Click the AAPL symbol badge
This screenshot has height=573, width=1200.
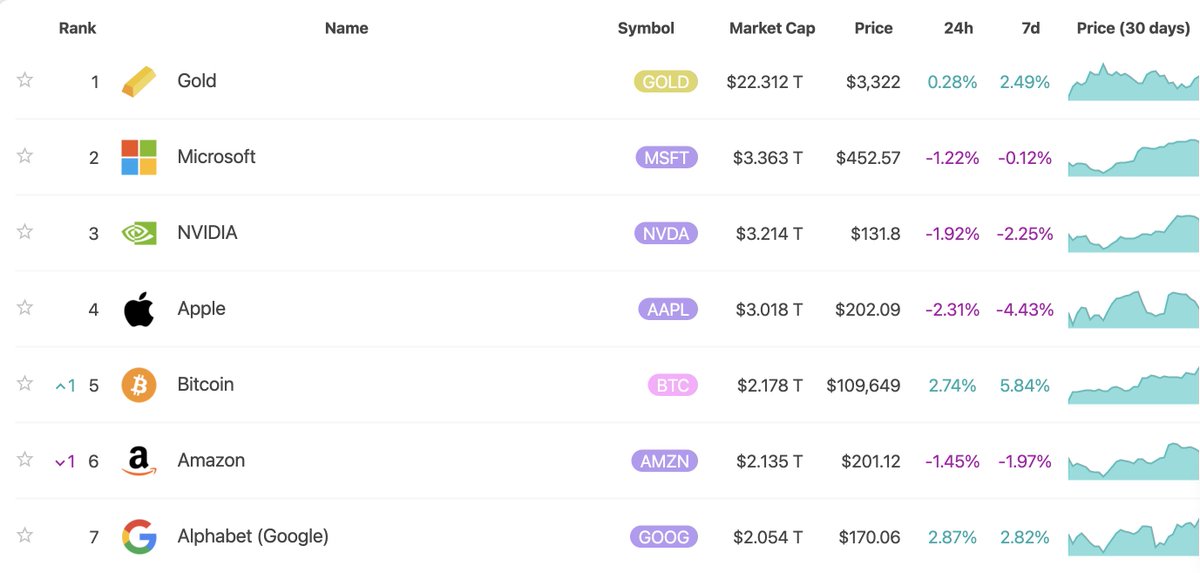pyautogui.click(x=668, y=310)
